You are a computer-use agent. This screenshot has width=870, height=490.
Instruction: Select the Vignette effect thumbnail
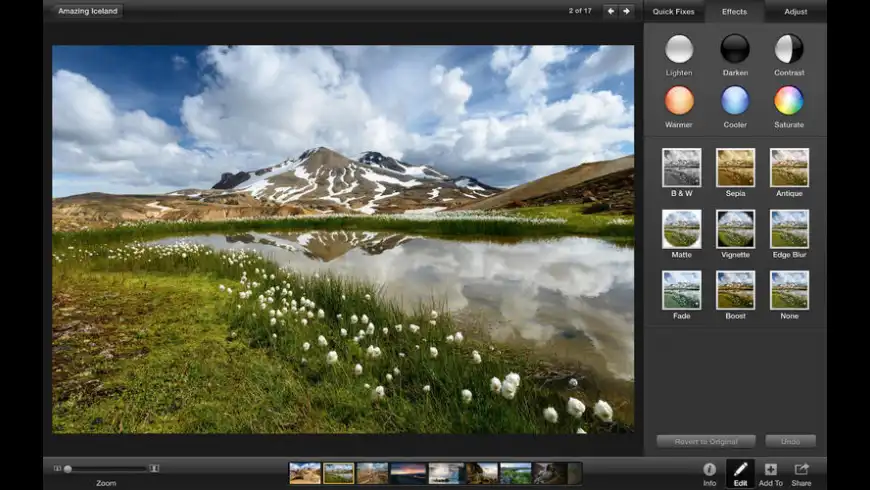(x=735, y=229)
